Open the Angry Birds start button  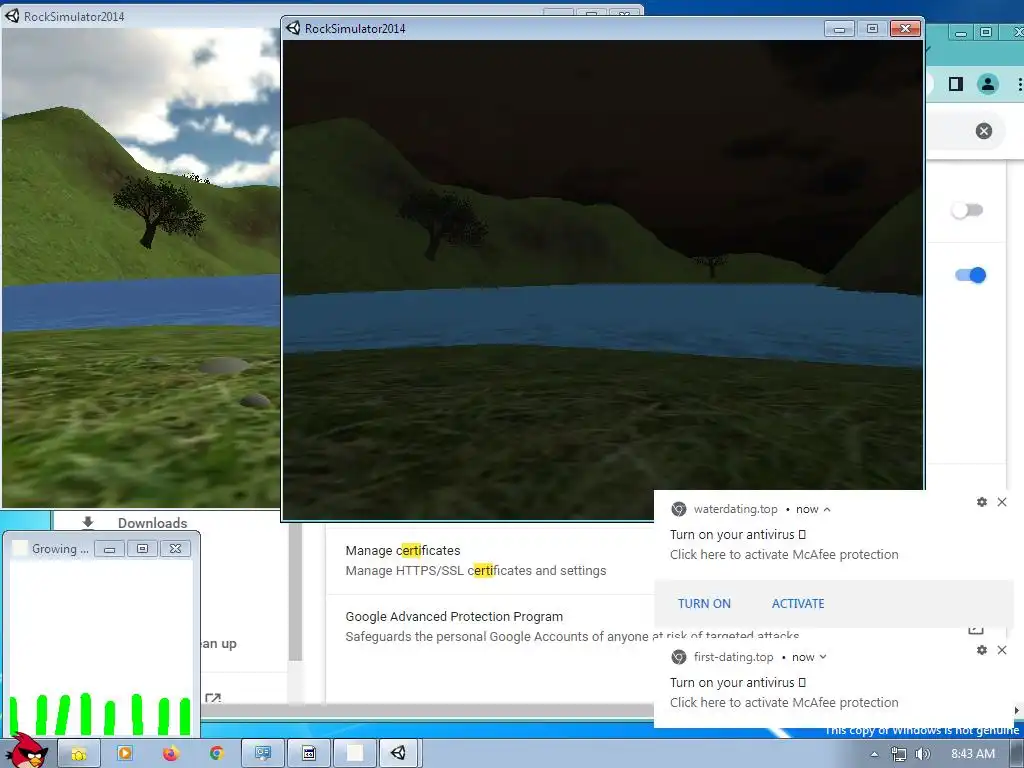point(27,750)
